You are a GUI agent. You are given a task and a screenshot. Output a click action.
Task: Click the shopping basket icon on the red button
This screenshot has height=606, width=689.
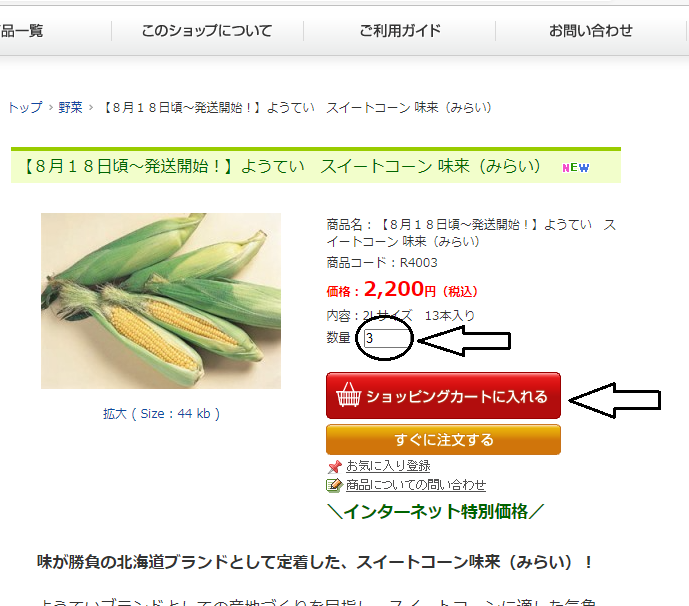(348, 395)
